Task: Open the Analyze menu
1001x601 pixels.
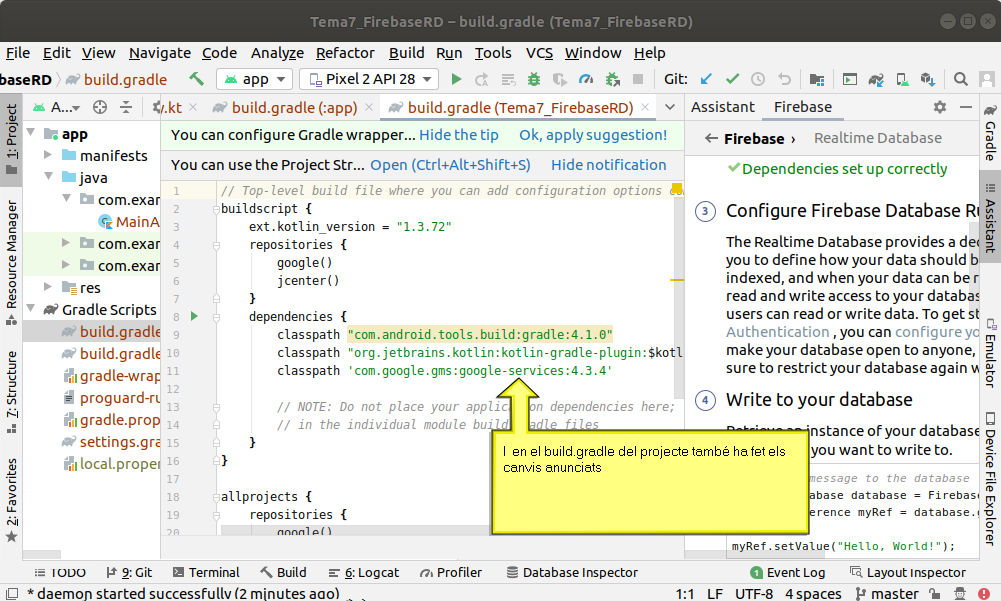Action: 277,53
